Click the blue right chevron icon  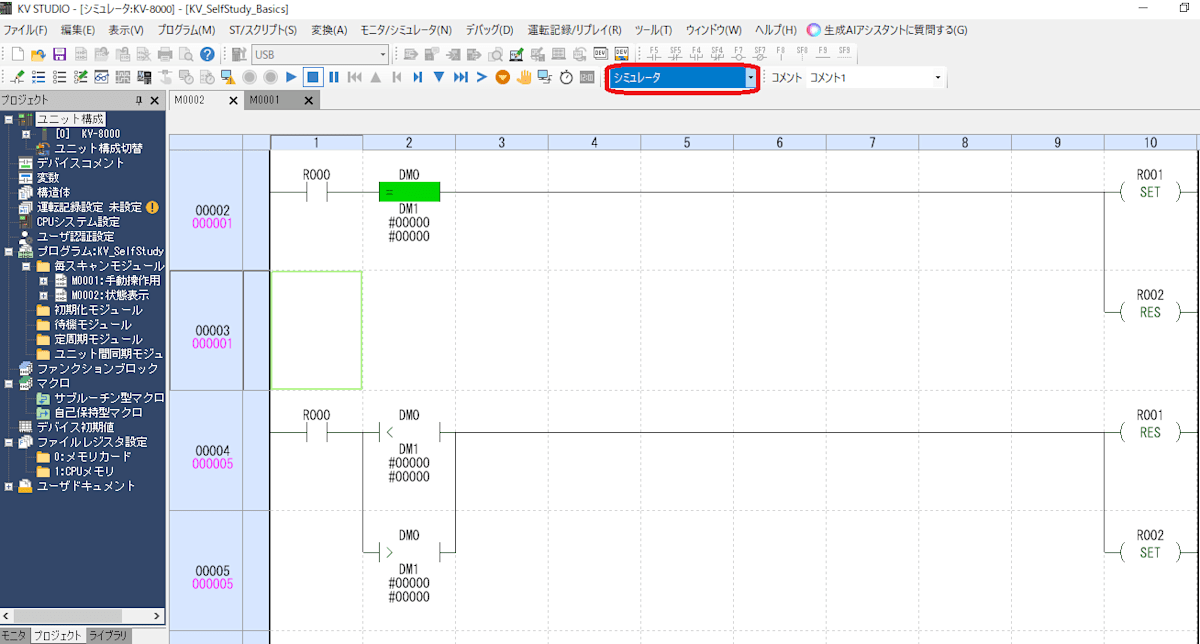[x=481, y=77]
